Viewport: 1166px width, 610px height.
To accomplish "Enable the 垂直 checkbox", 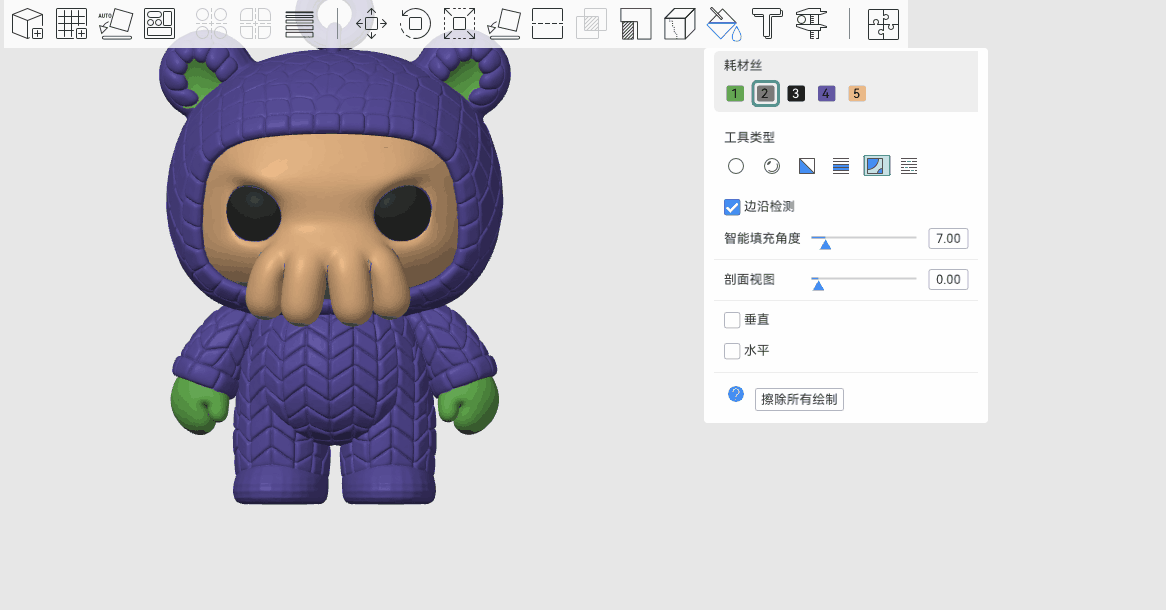I will 732,320.
